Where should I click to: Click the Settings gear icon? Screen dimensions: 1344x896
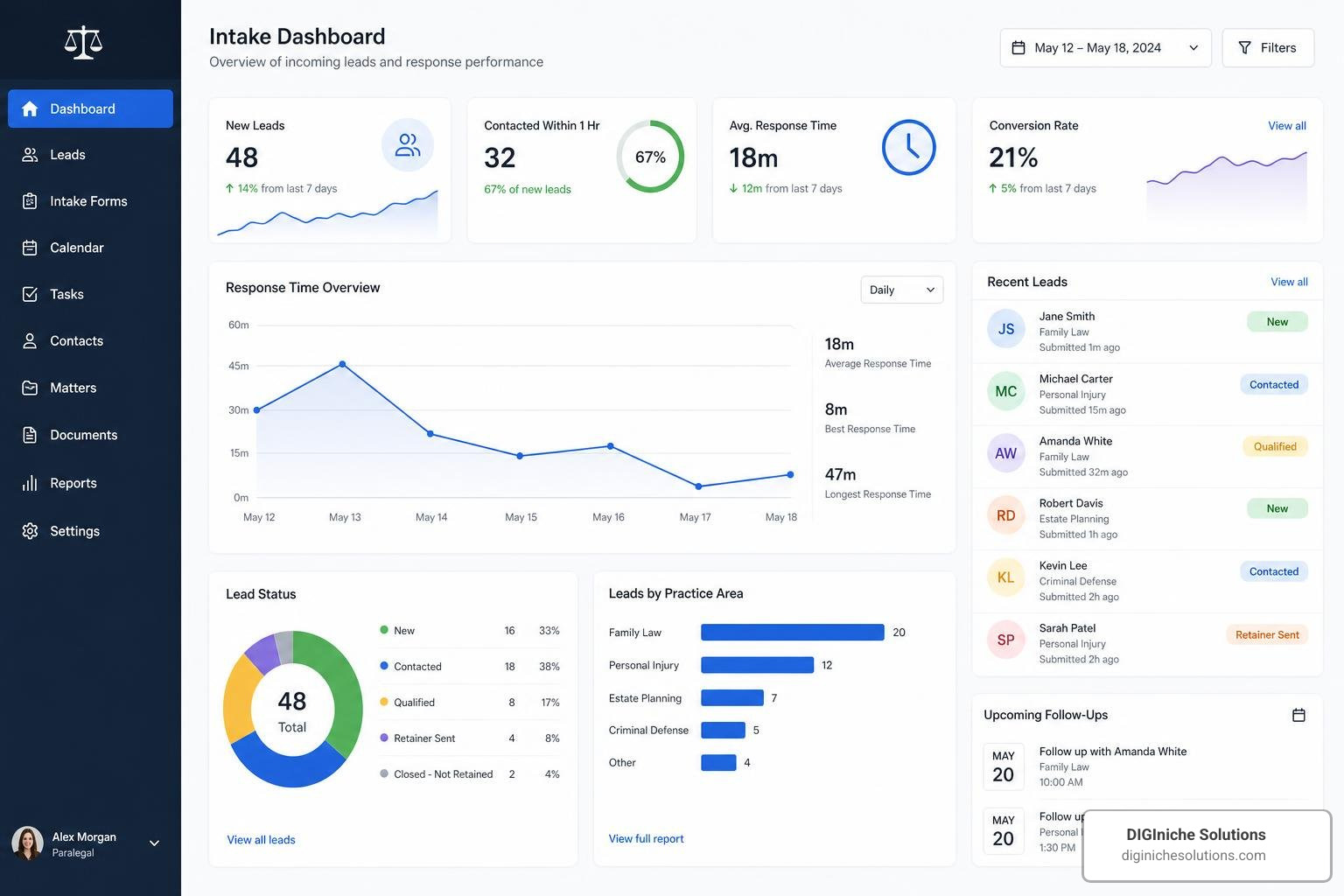tap(30, 531)
